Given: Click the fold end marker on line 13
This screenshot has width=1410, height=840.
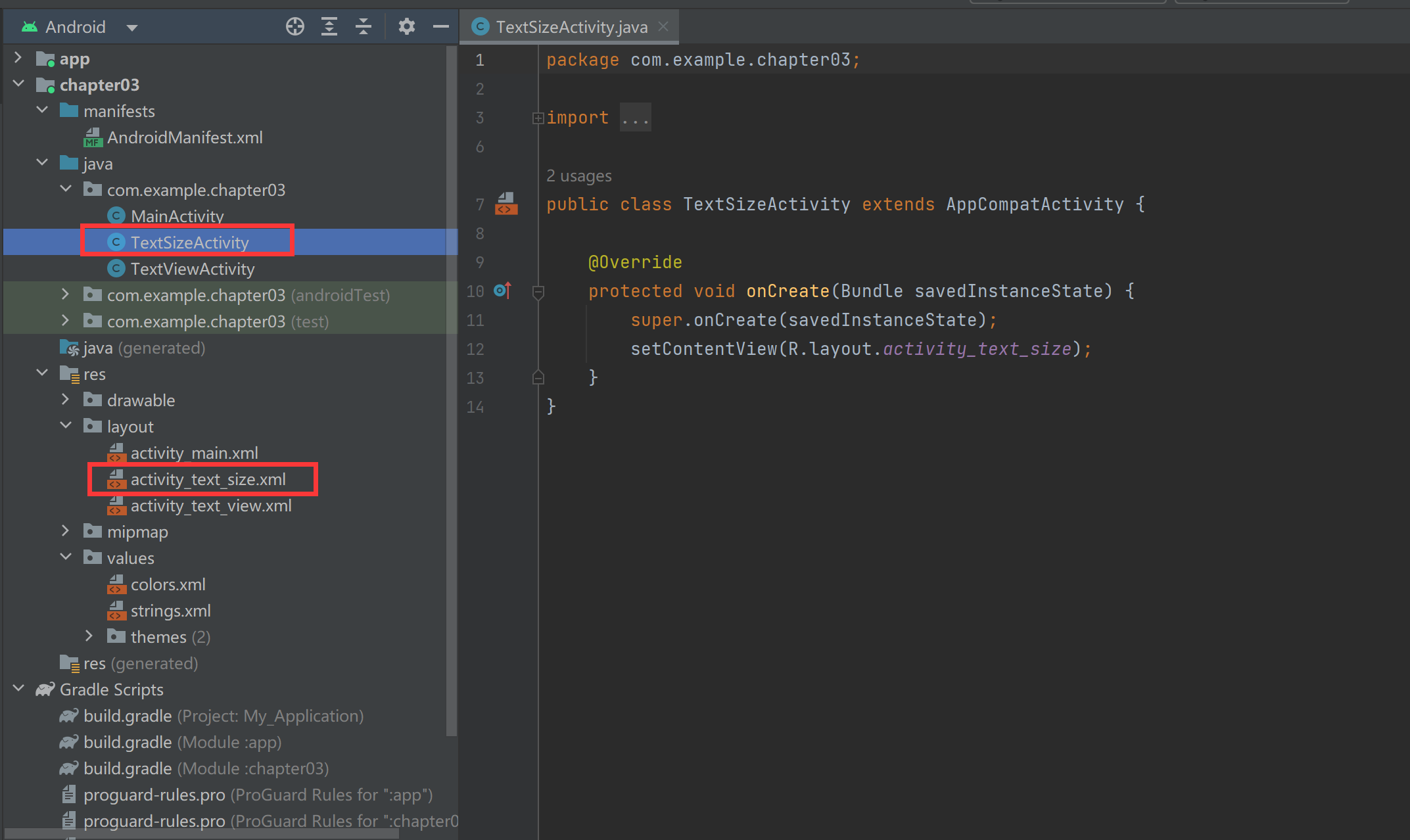Looking at the screenshot, I should (538, 377).
